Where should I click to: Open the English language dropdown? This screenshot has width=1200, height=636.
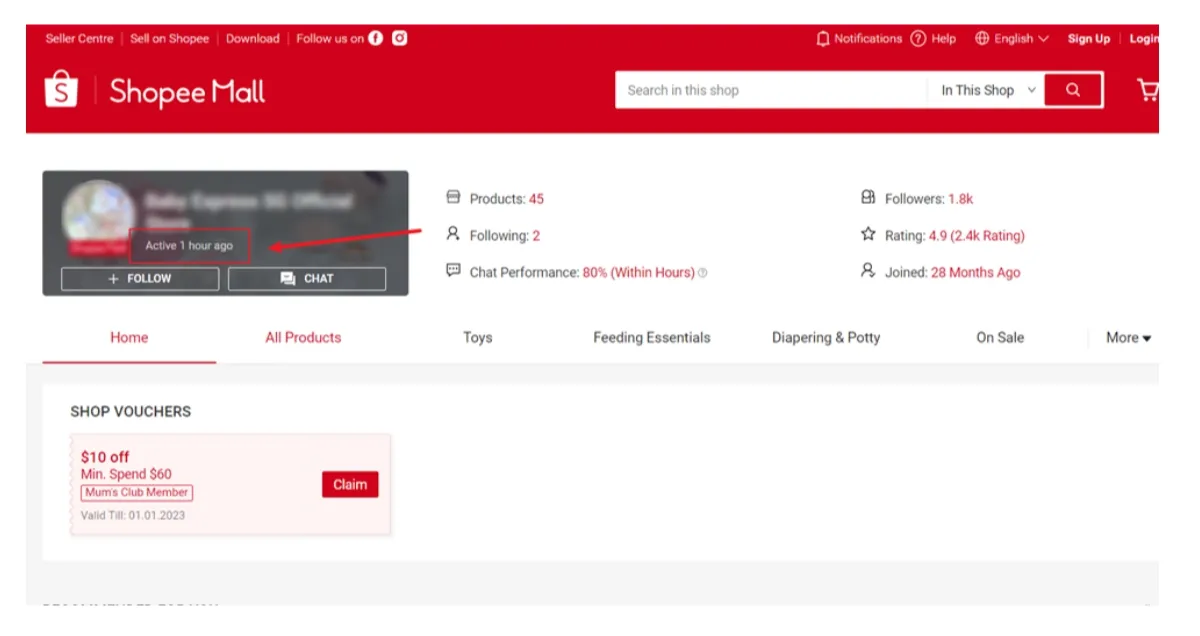point(1012,39)
